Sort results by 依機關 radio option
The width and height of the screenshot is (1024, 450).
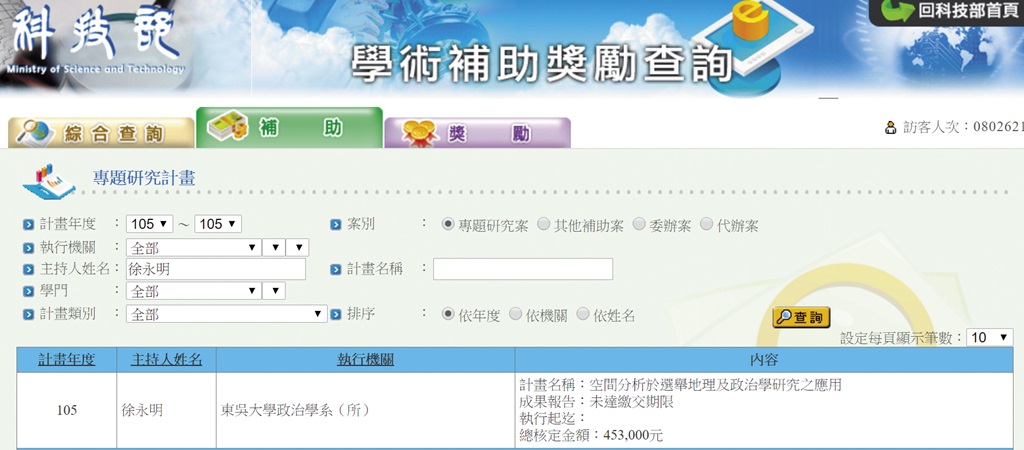[x=515, y=313]
